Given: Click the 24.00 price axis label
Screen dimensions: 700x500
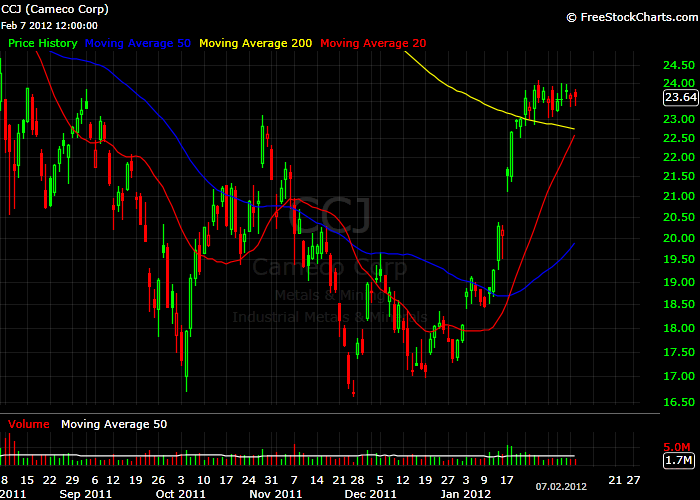Looking at the screenshot, I should coord(679,83).
